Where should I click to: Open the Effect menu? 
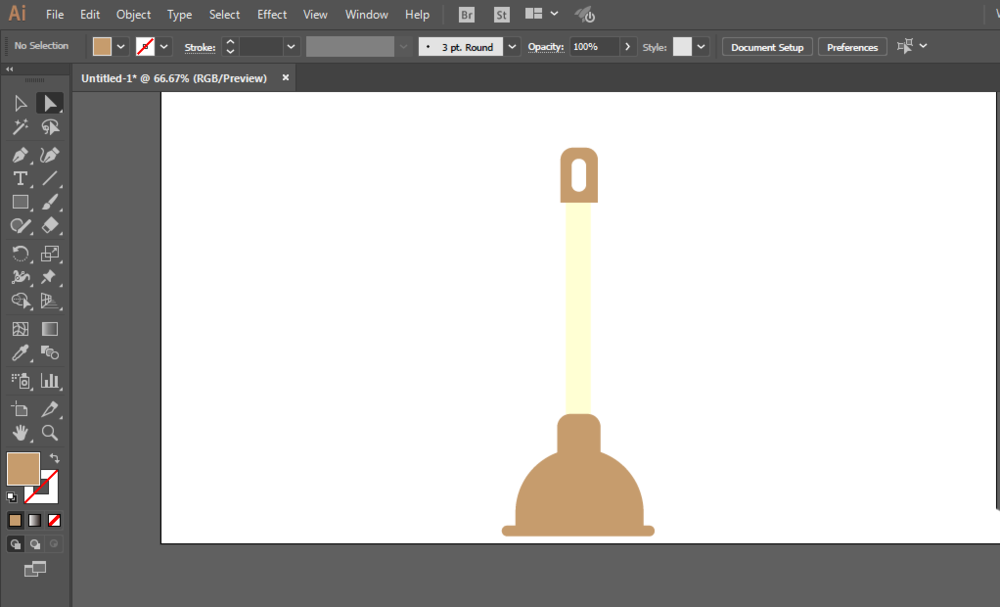click(x=272, y=14)
